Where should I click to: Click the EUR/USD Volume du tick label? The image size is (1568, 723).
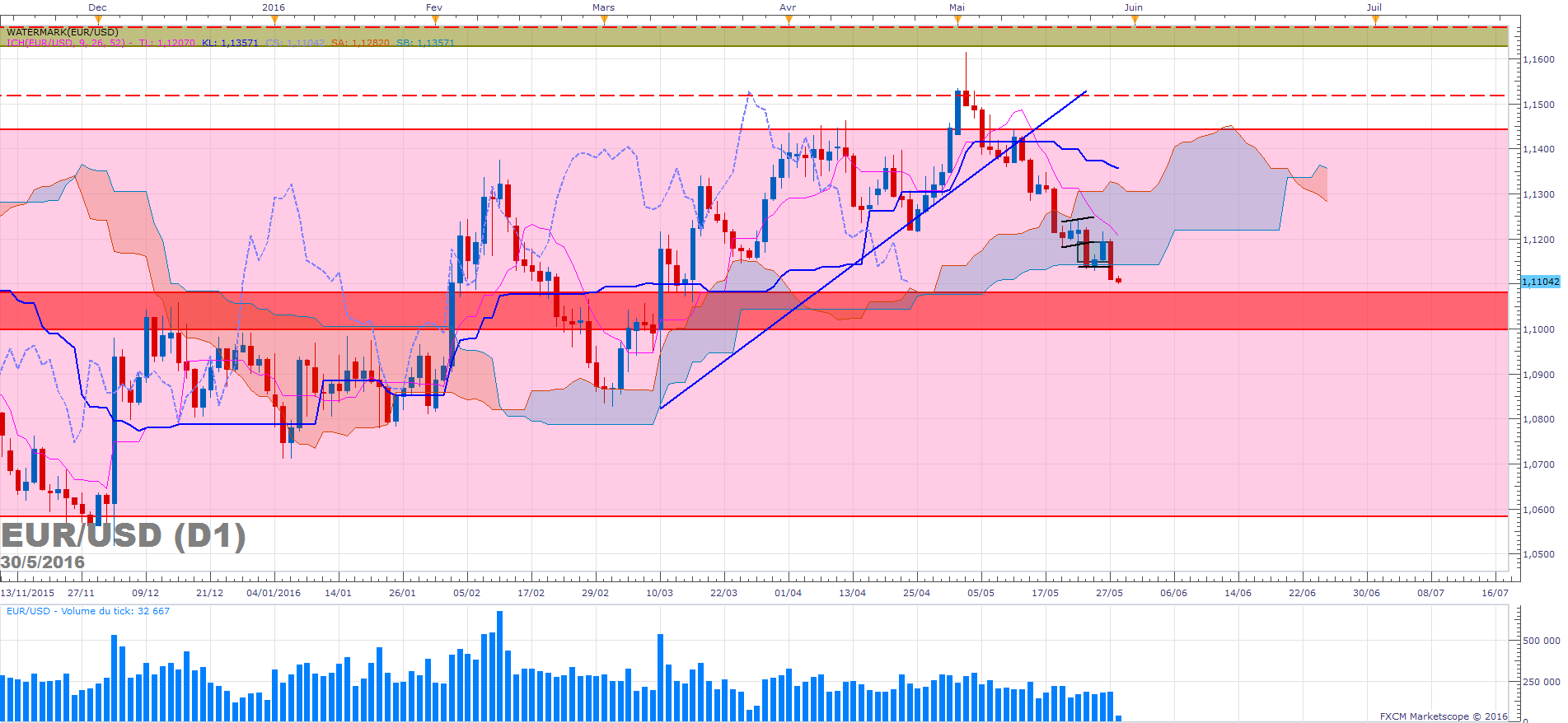tap(88, 611)
